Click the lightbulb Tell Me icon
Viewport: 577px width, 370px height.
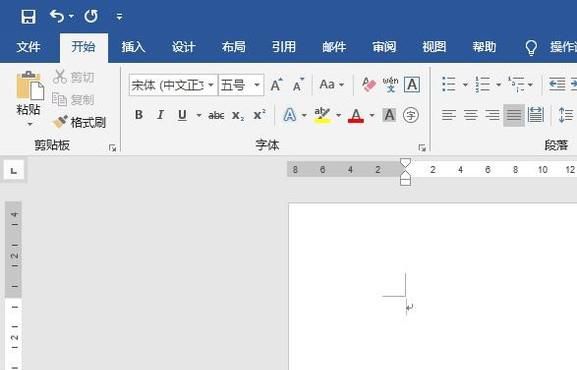[531, 47]
